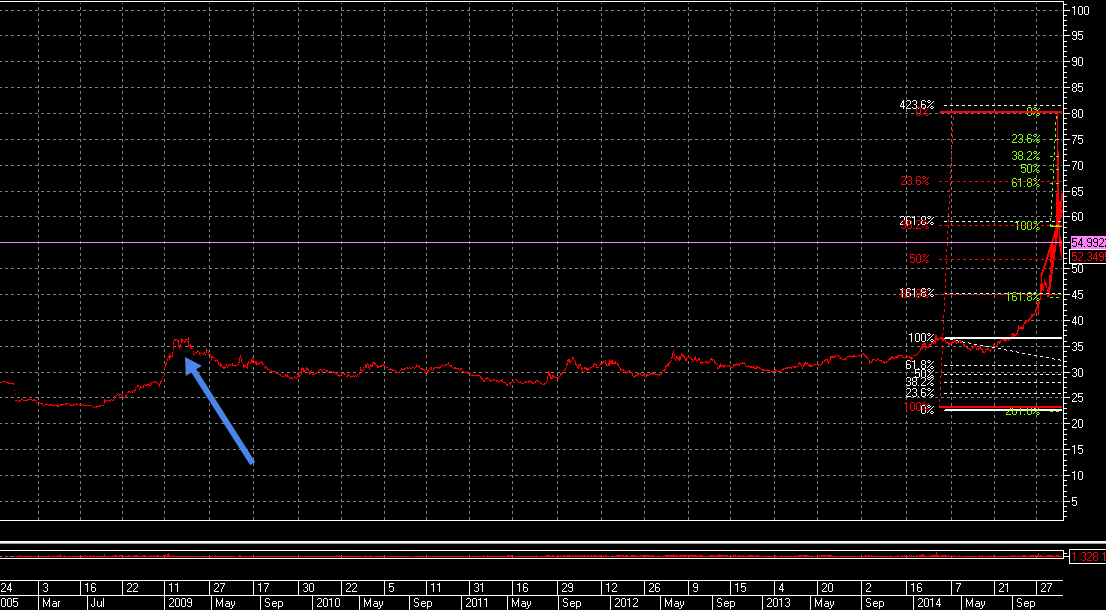Click the pink horizontal price line
The height and width of the screenshot is (610, 1106).
click(534, 243)
